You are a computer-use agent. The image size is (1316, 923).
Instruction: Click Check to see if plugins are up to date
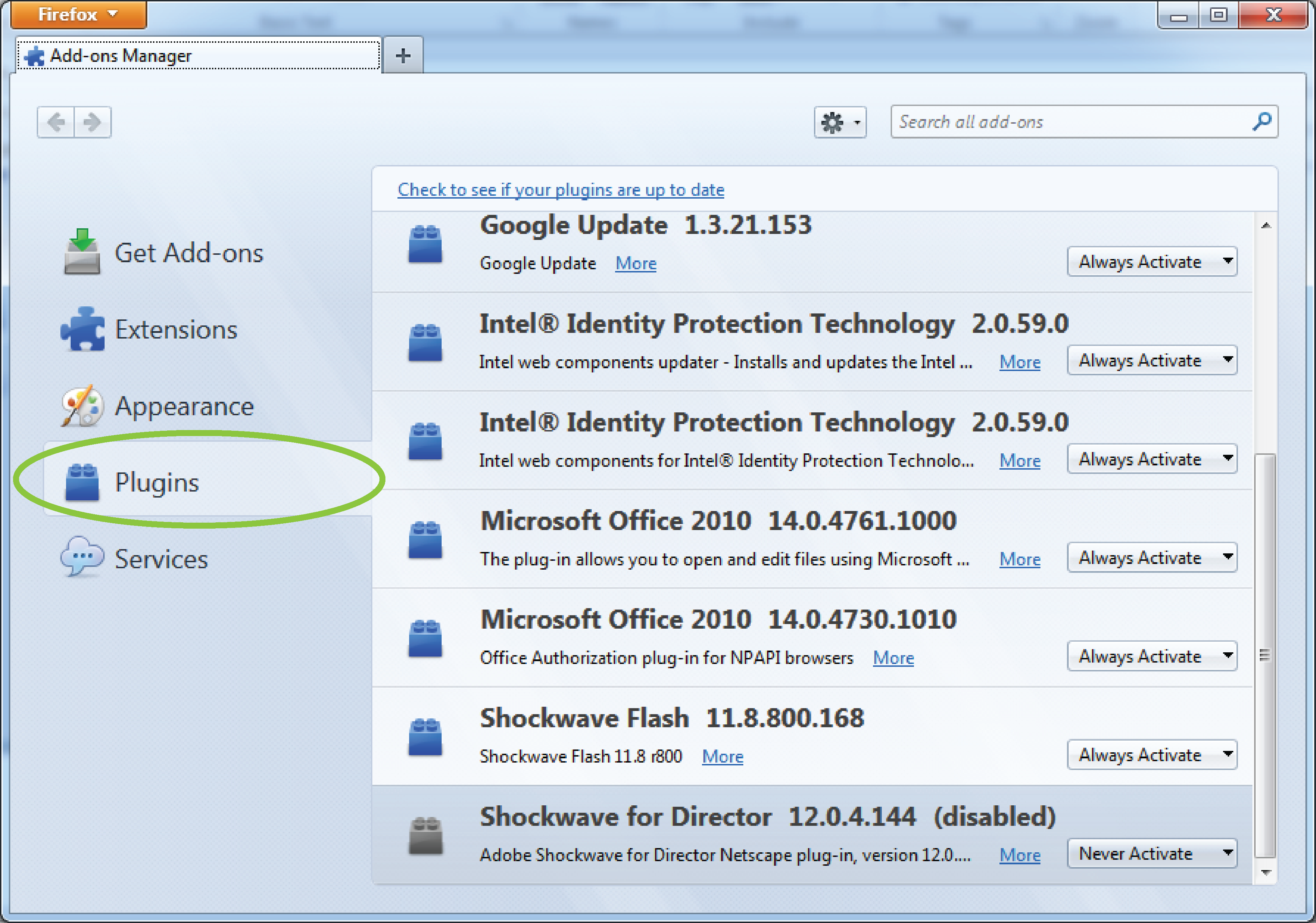(x=561, y=190)
